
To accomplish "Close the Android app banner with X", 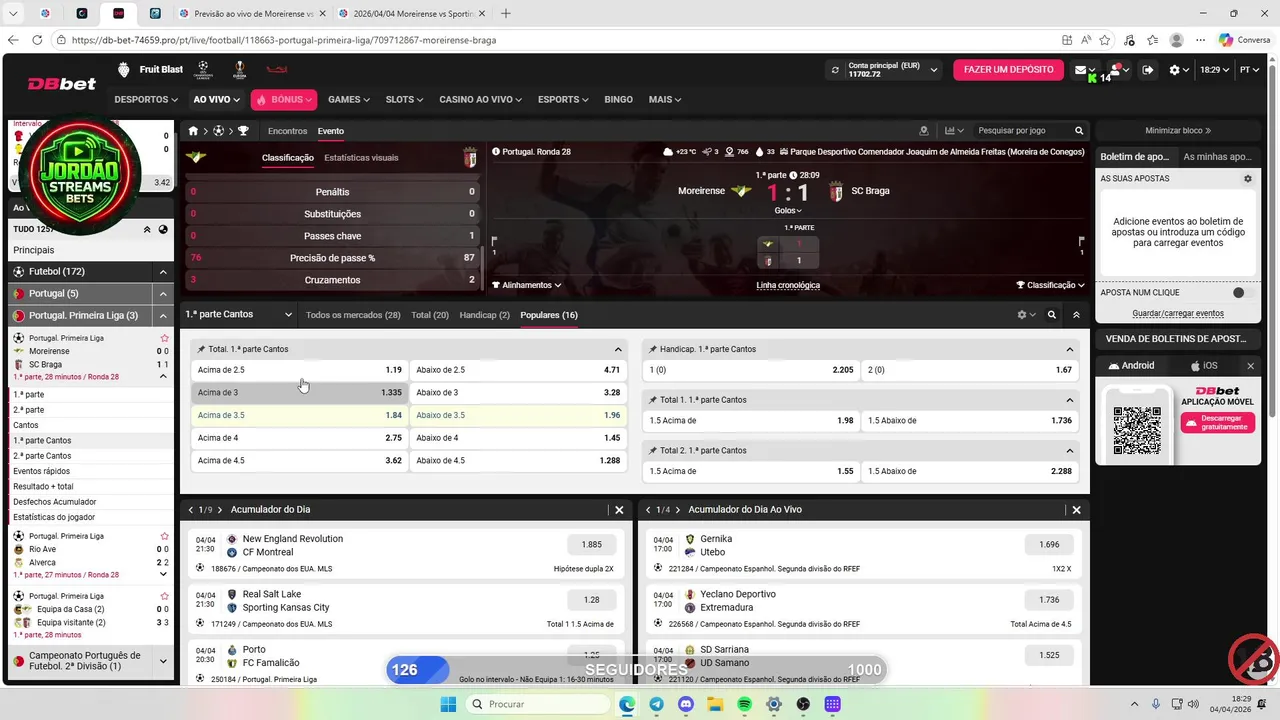I will pyautogui.click(x=1250, y=366).
